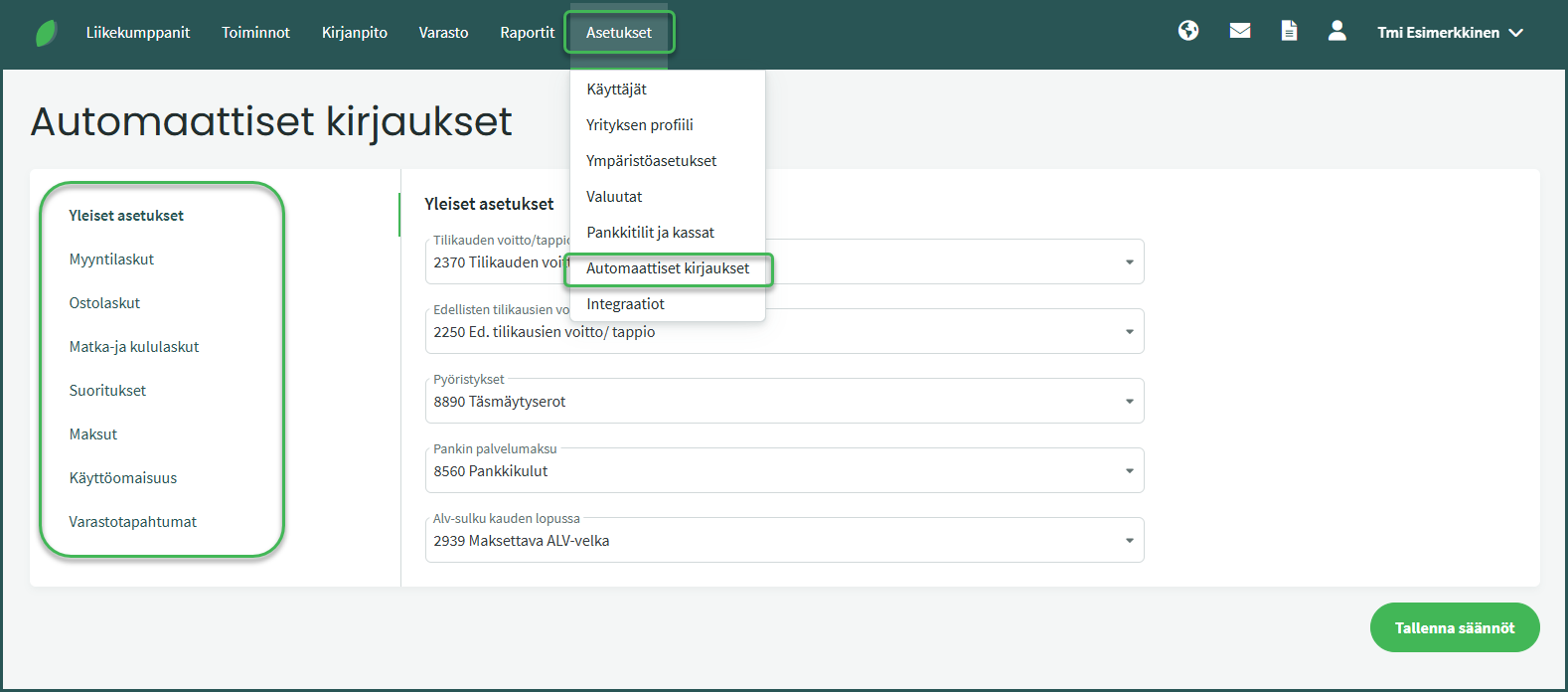Select Automaattiset kirjaukset from the menu
This screenshot has height=692, width=1568.
click(668, 268)
